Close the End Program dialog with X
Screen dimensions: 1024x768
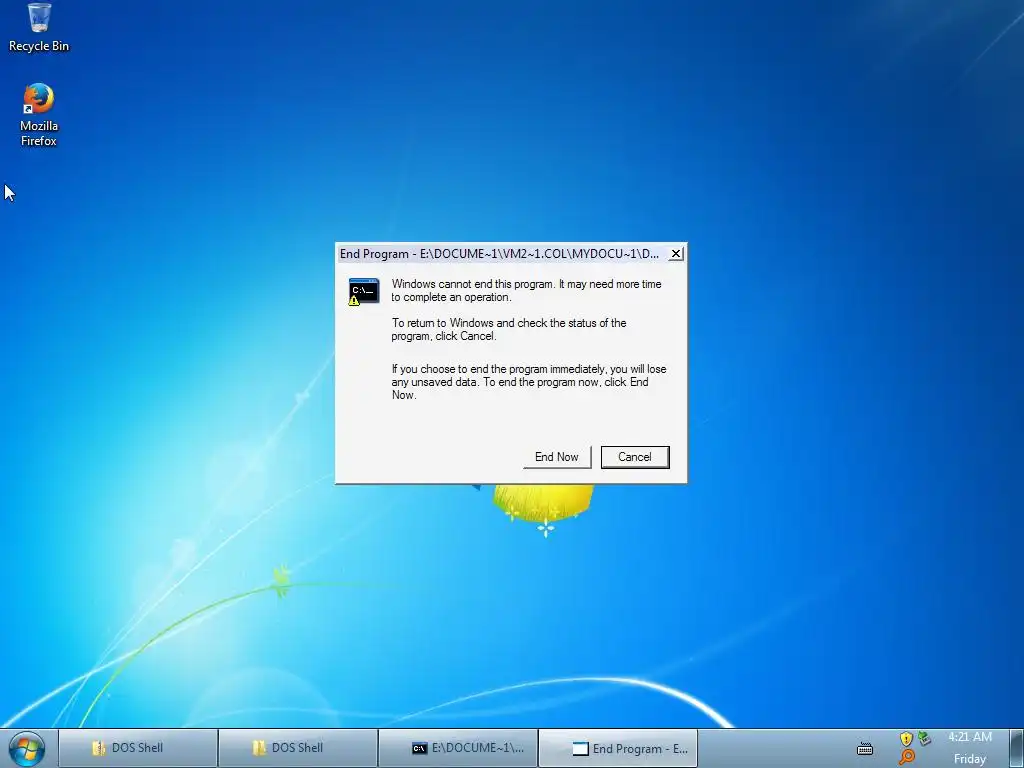click(676, 253)
